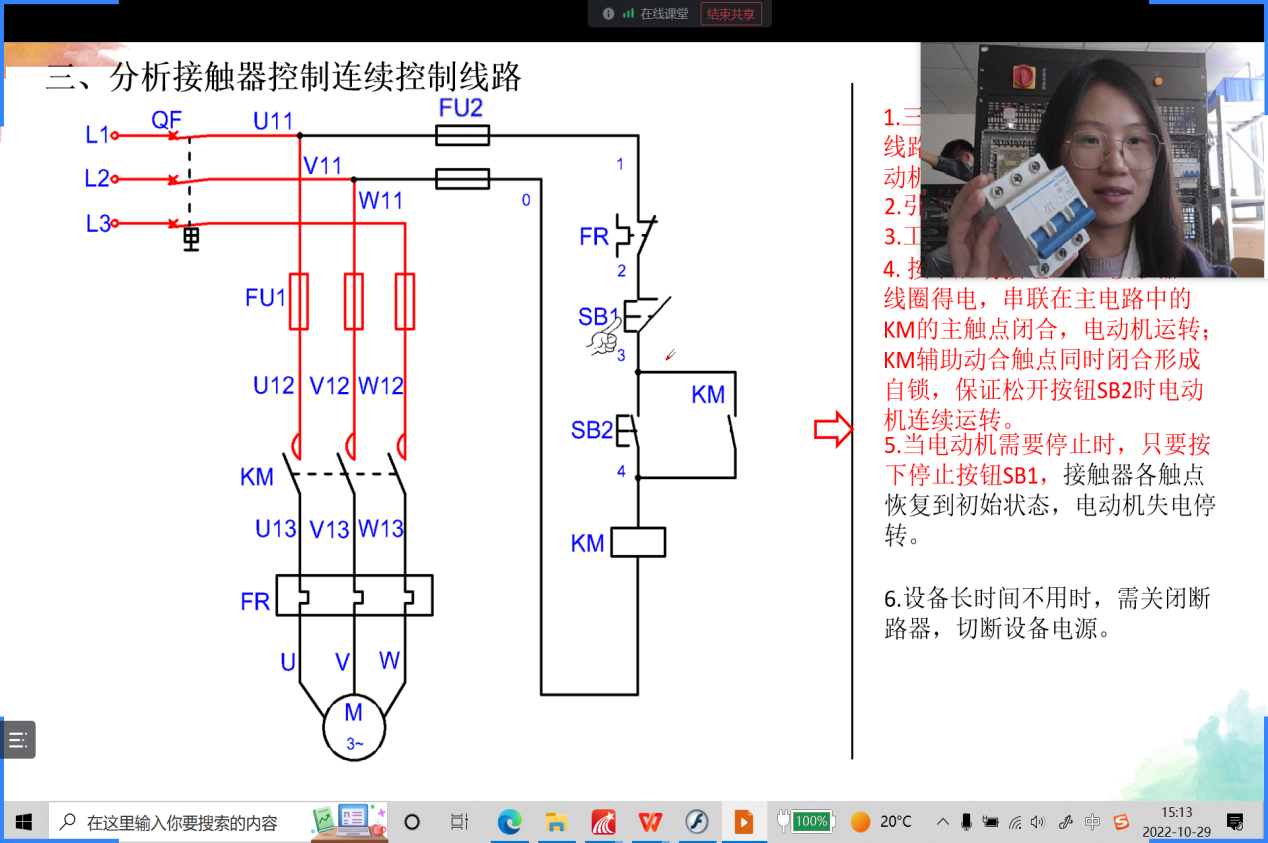Open the volume speaker control
This screenshot has width=1268, height=843.
tap(1038, 822)
